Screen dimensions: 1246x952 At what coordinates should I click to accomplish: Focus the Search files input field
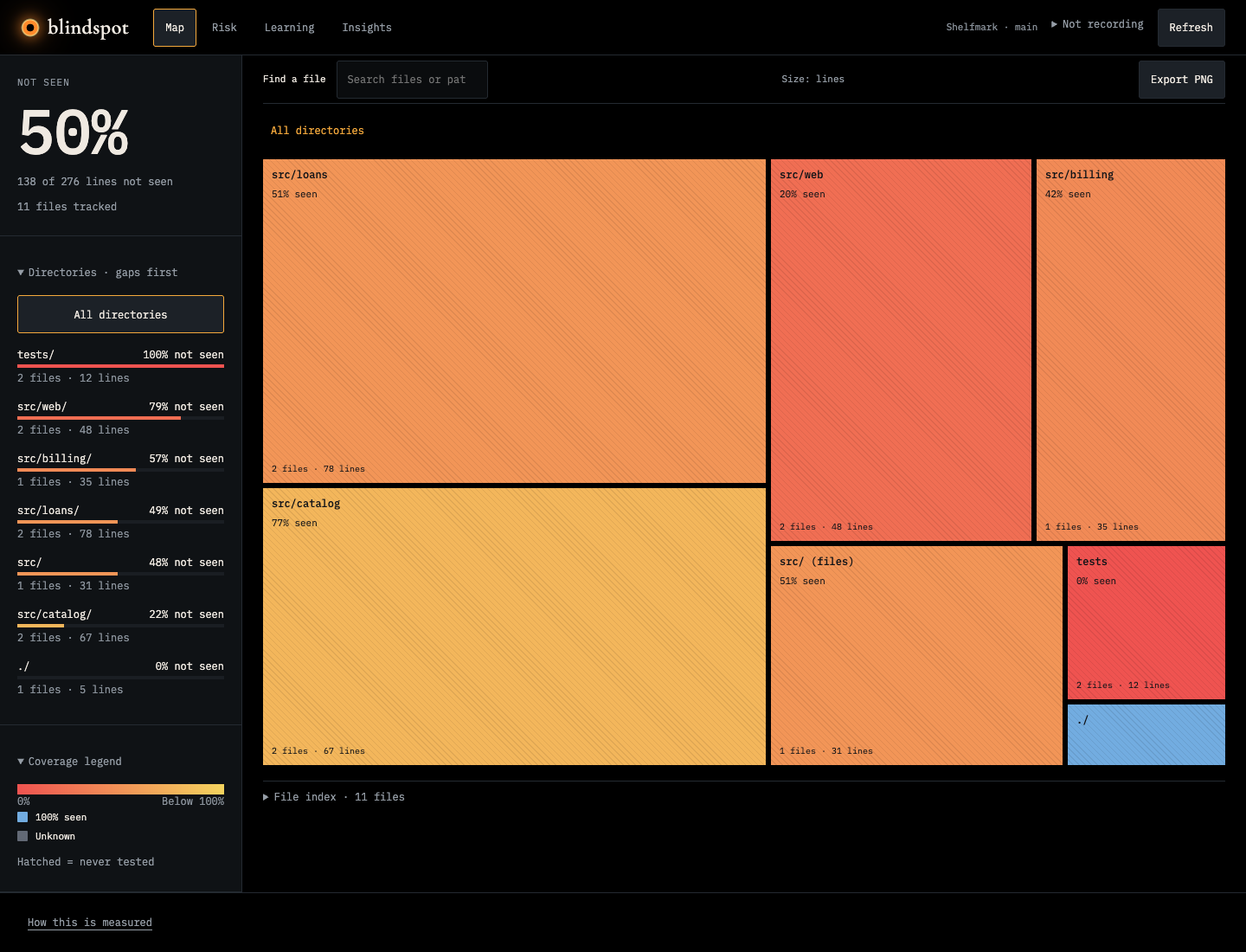[412, 80]
